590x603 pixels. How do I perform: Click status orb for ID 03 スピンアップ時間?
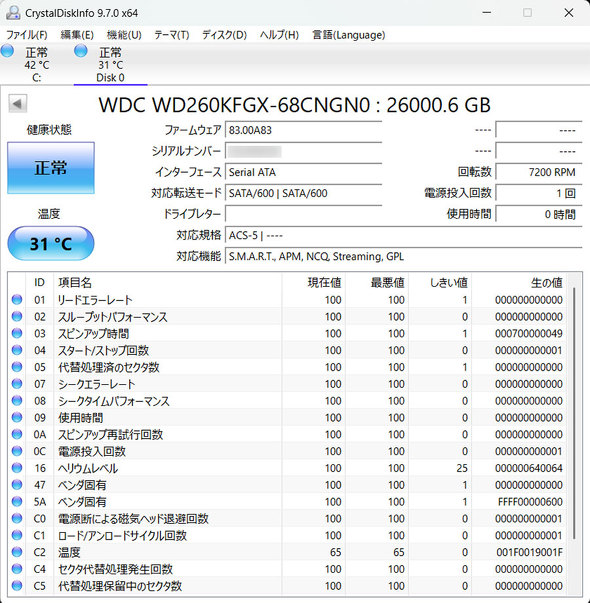click(x=17, y=333)
